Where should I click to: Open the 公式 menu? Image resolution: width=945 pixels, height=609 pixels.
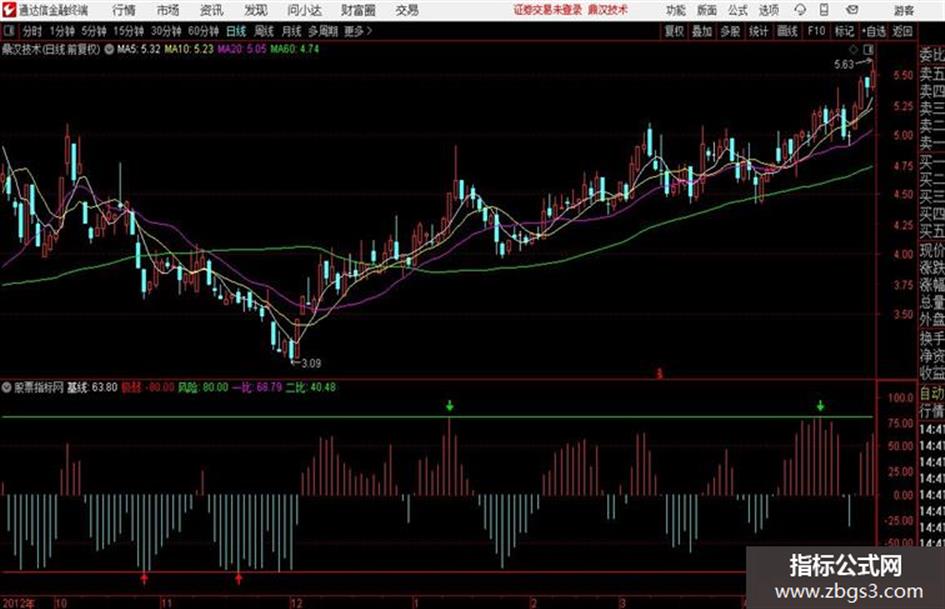[x=738, y=10]
